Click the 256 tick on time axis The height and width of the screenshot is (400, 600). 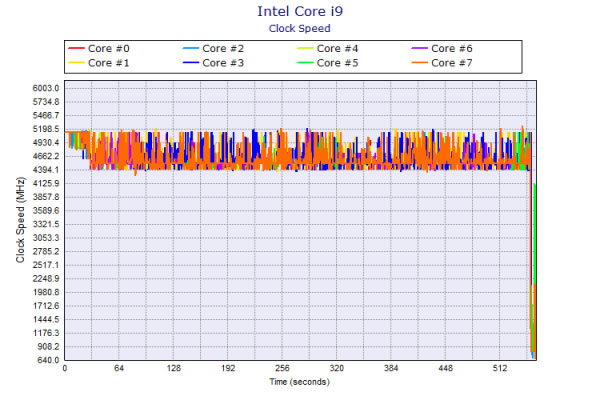click(282, 369)
